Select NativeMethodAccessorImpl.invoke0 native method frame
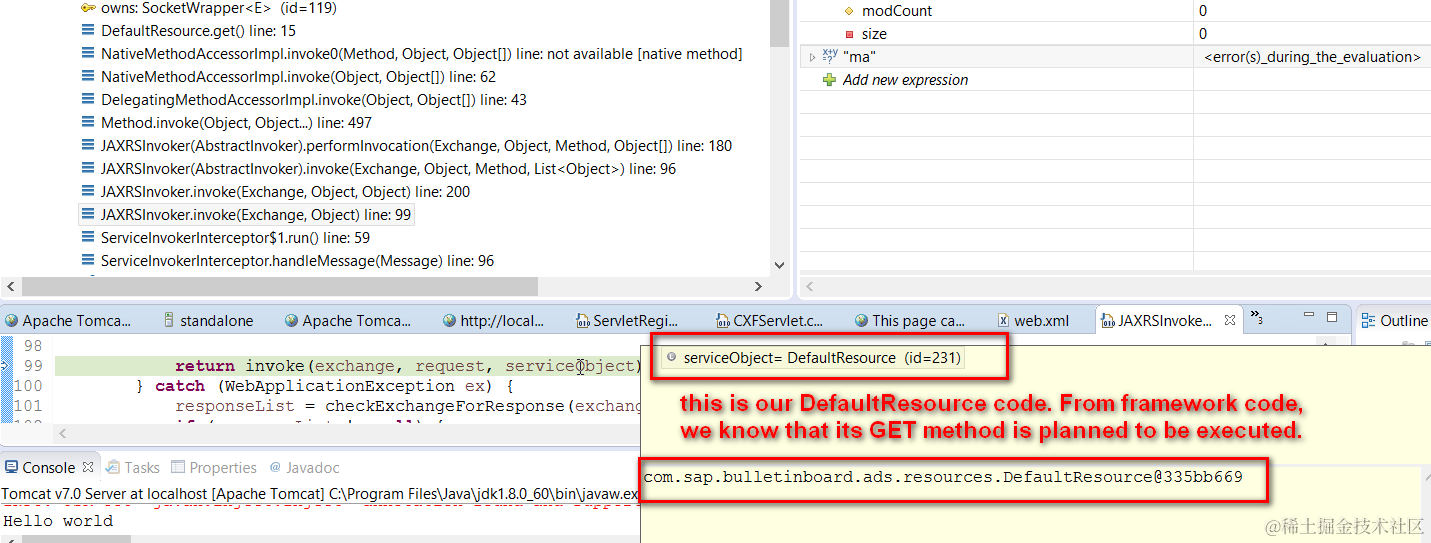This screenshot has width=1431, height=543. [x=421, y=54]
